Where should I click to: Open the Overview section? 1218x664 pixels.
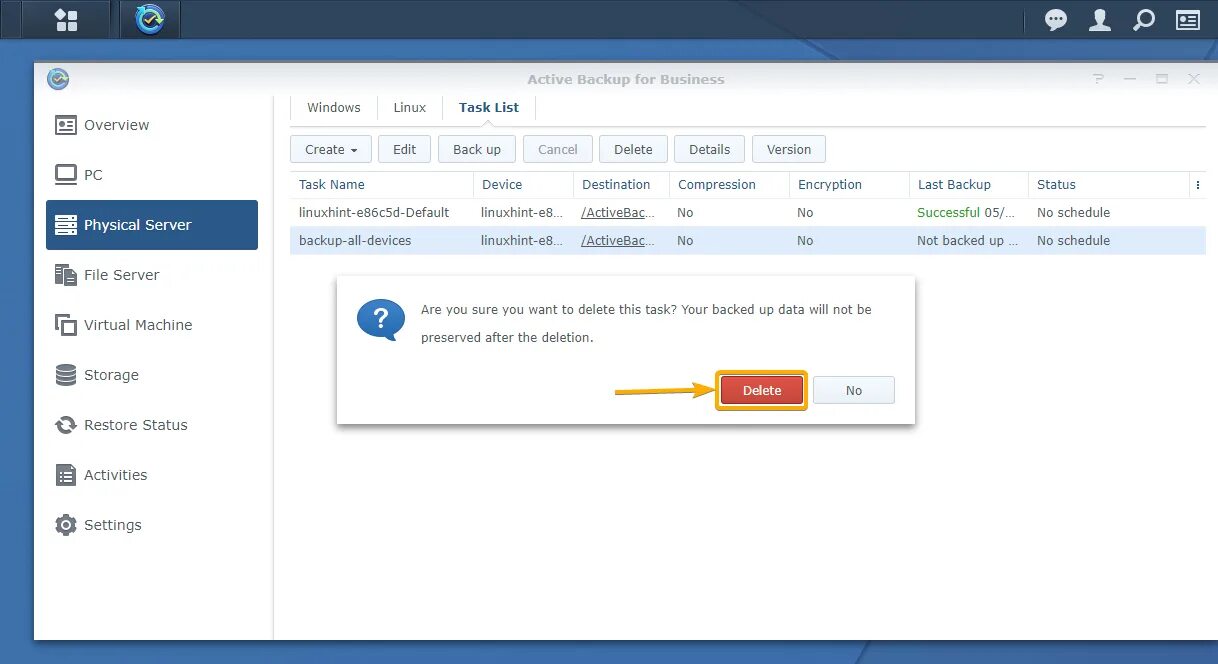tap(116, 125)
